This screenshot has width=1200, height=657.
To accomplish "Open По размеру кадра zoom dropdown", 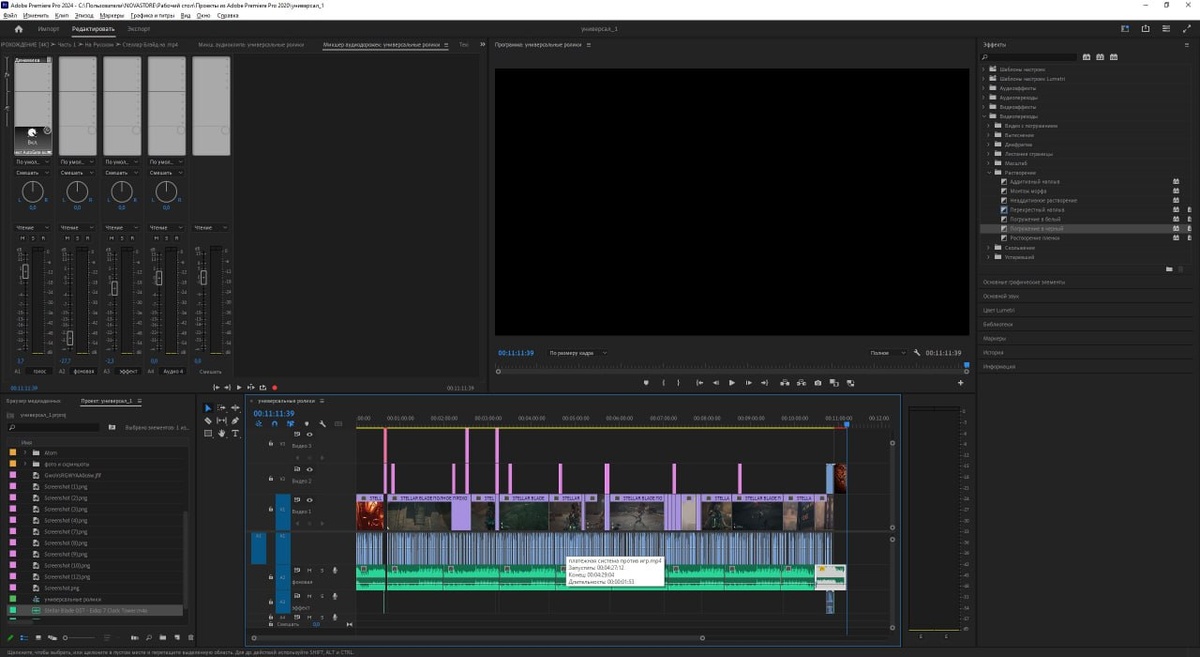I will click(x=578, y=353).
